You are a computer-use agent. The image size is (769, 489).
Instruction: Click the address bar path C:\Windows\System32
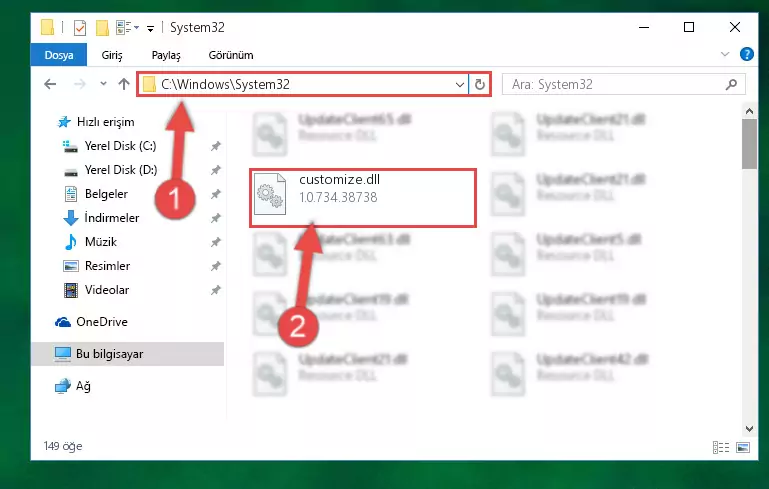pyautogui.click(x=225, y=84)
